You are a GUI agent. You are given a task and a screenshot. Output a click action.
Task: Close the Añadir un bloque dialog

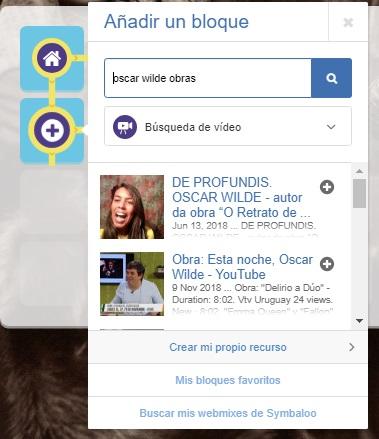pos(348,22)
